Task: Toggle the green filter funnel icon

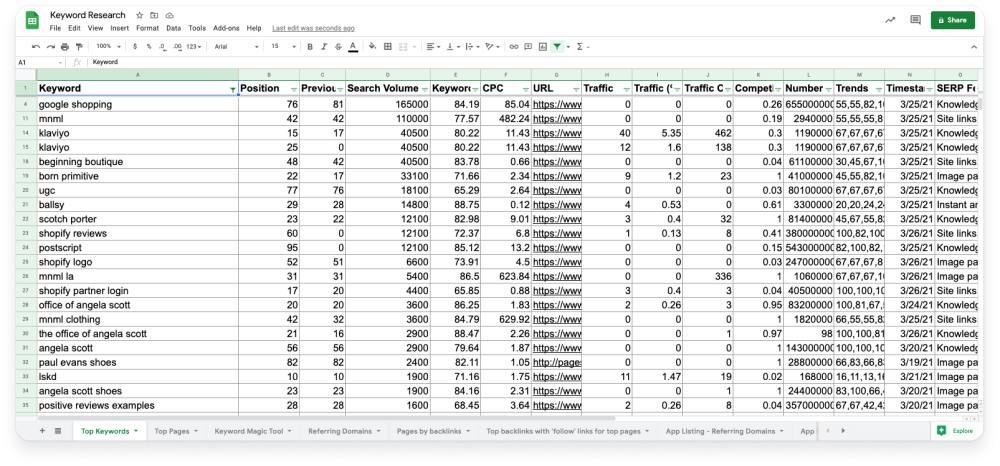Action: tap(557, 47)
